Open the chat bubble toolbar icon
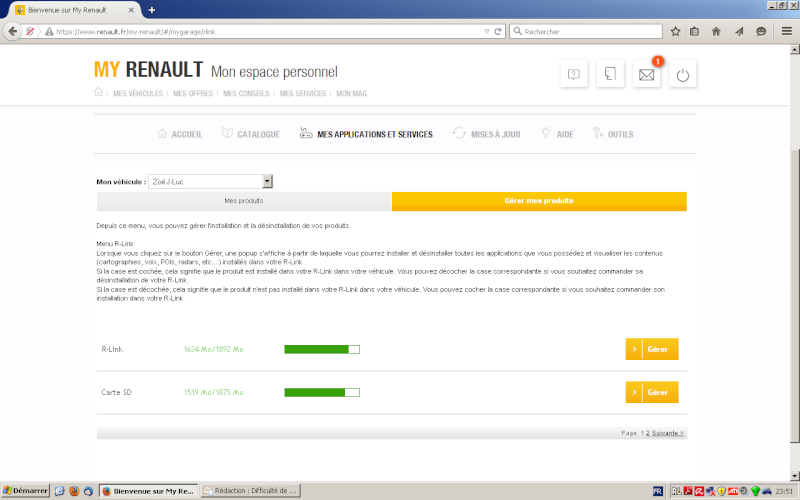 (761, 32)
